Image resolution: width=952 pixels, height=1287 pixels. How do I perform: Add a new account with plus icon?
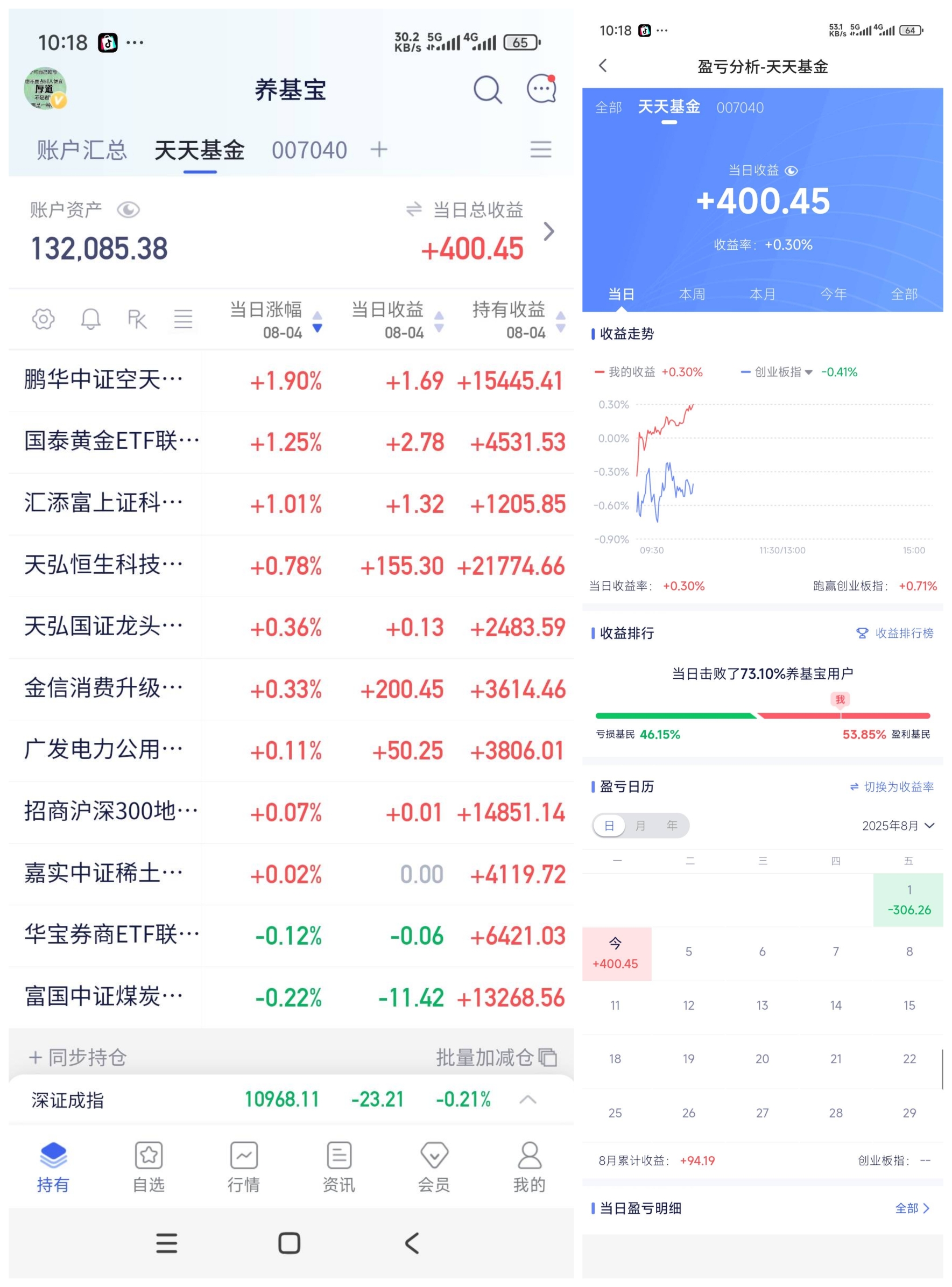coord(379,149)
